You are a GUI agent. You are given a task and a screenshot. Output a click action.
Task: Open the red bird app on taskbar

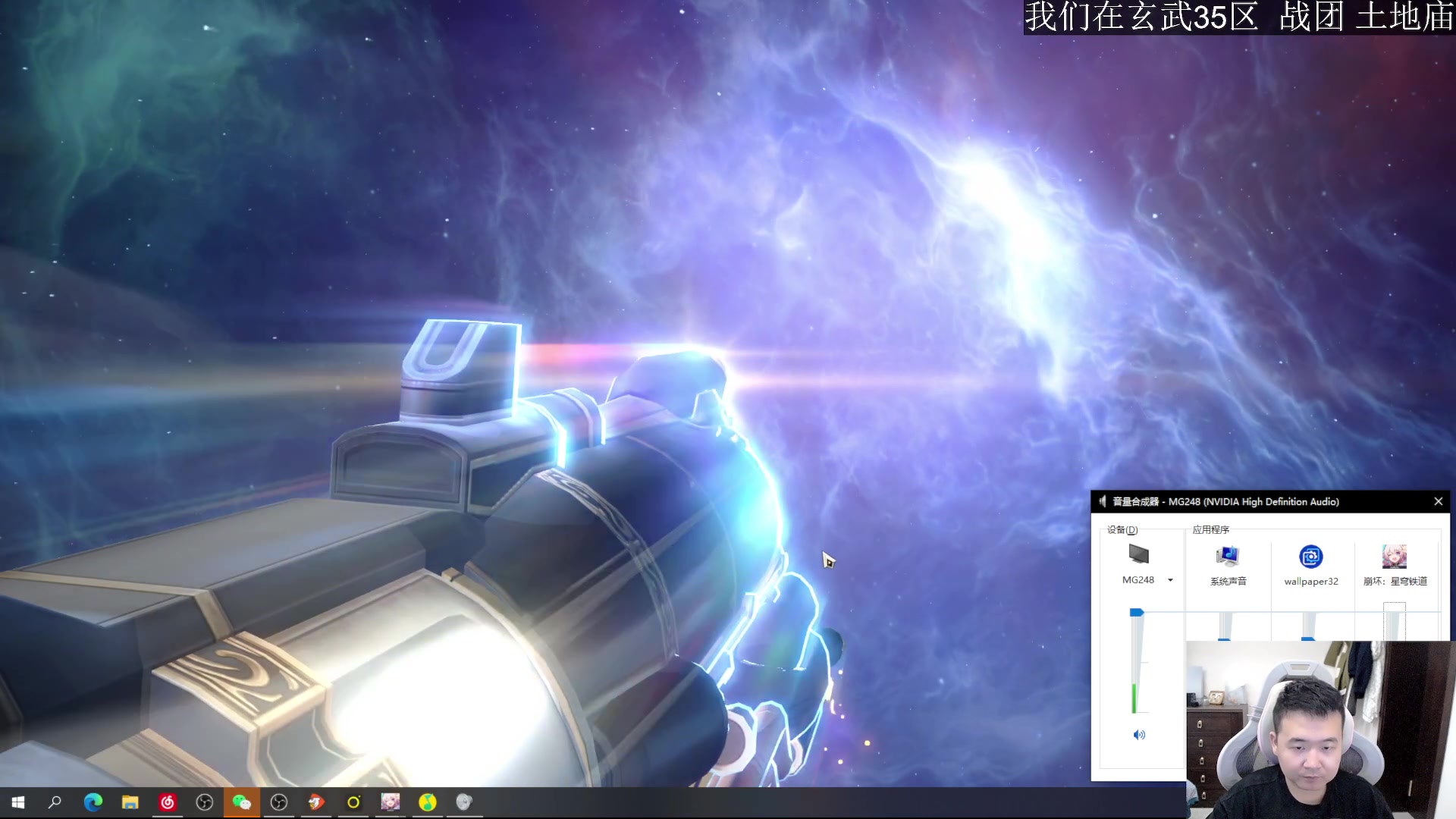coord(316,802)
